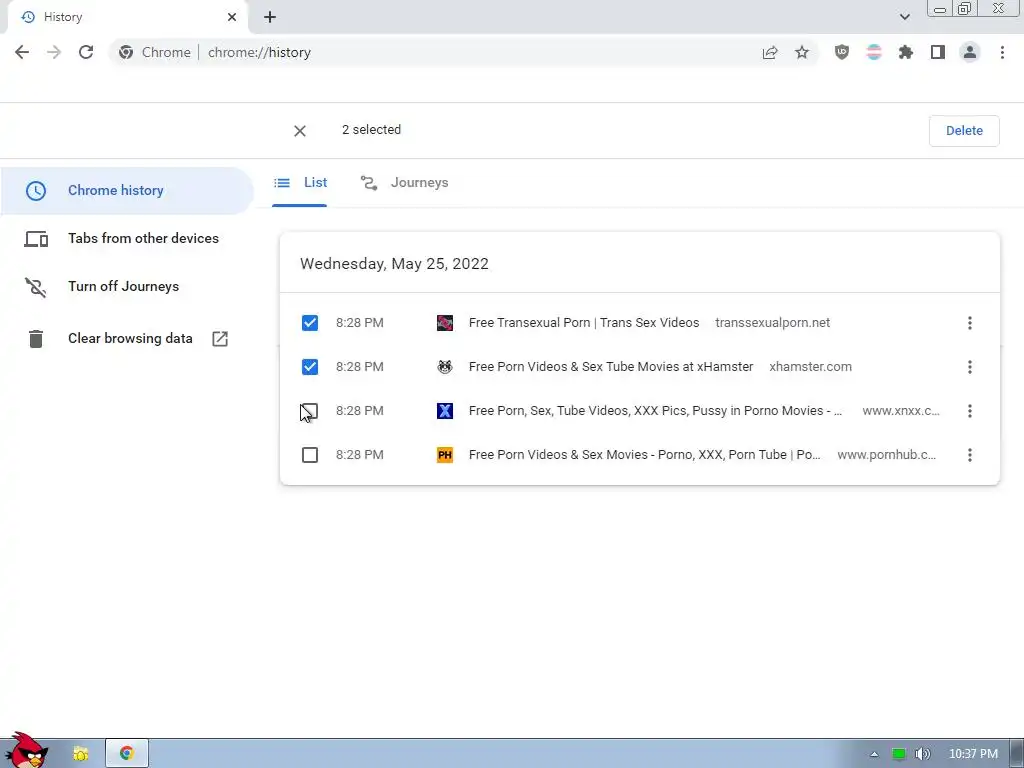
Task: Open the pinned folder app in the taskbar
Action: pos(80,754)
